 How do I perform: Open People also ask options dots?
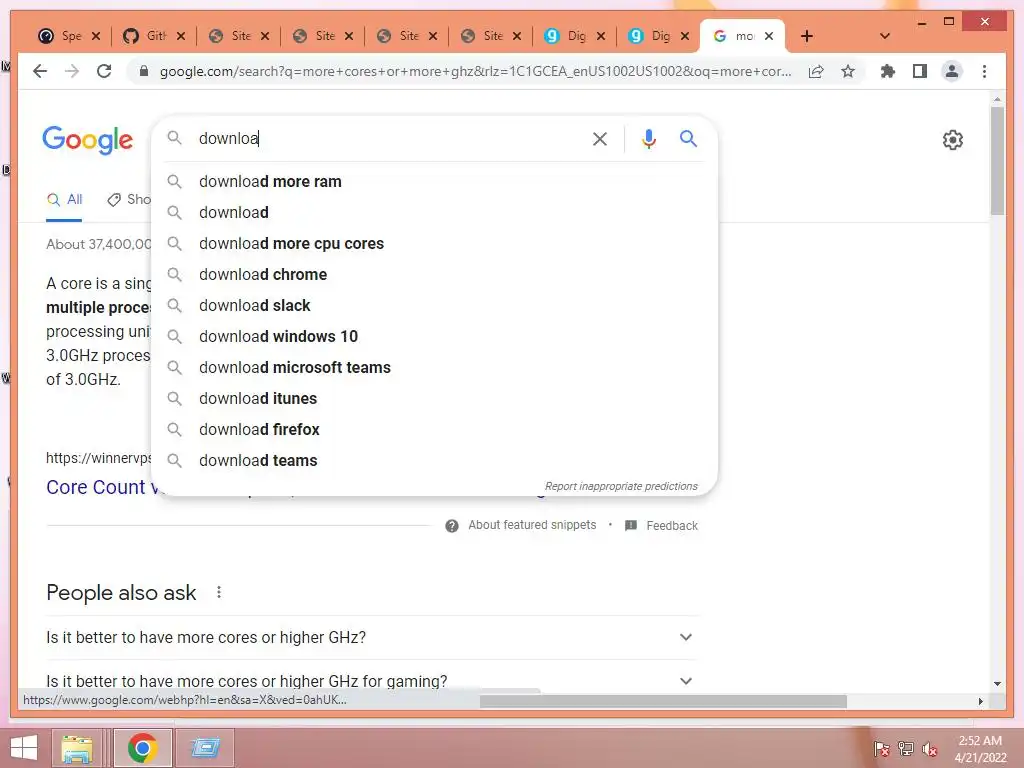click(219, 592)
